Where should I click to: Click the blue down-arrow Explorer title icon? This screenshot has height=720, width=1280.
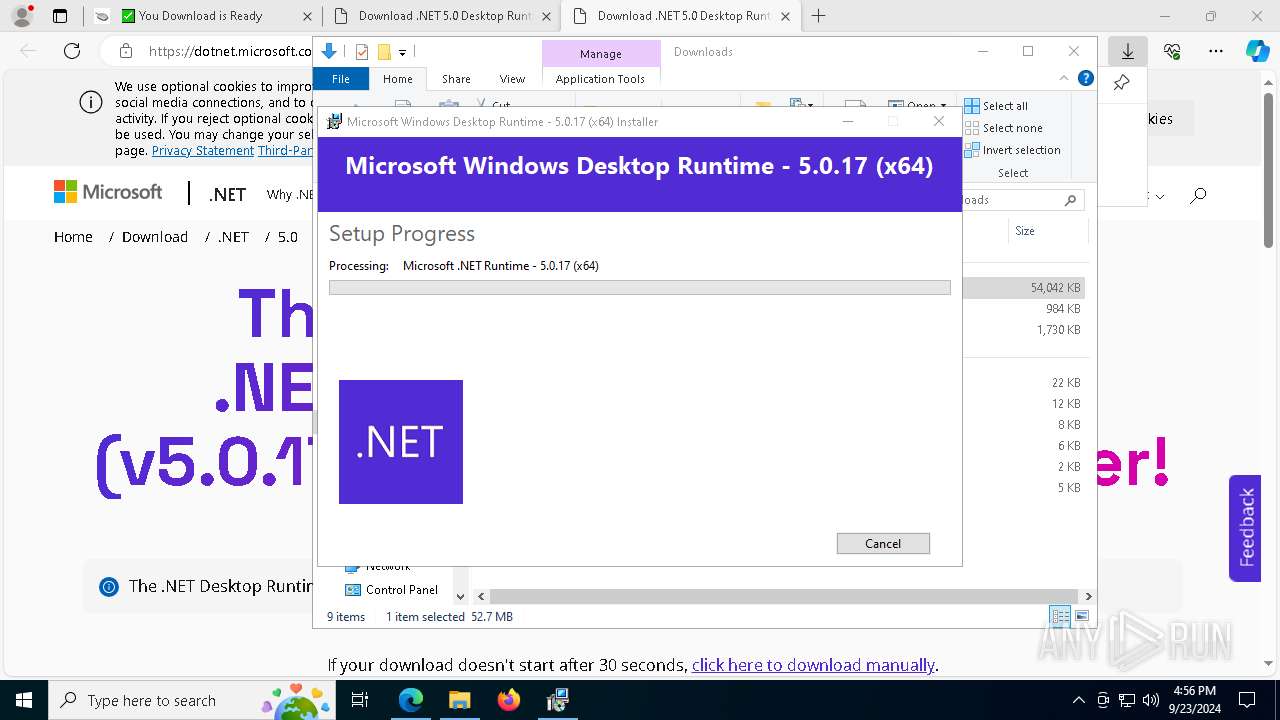[328, 52]
